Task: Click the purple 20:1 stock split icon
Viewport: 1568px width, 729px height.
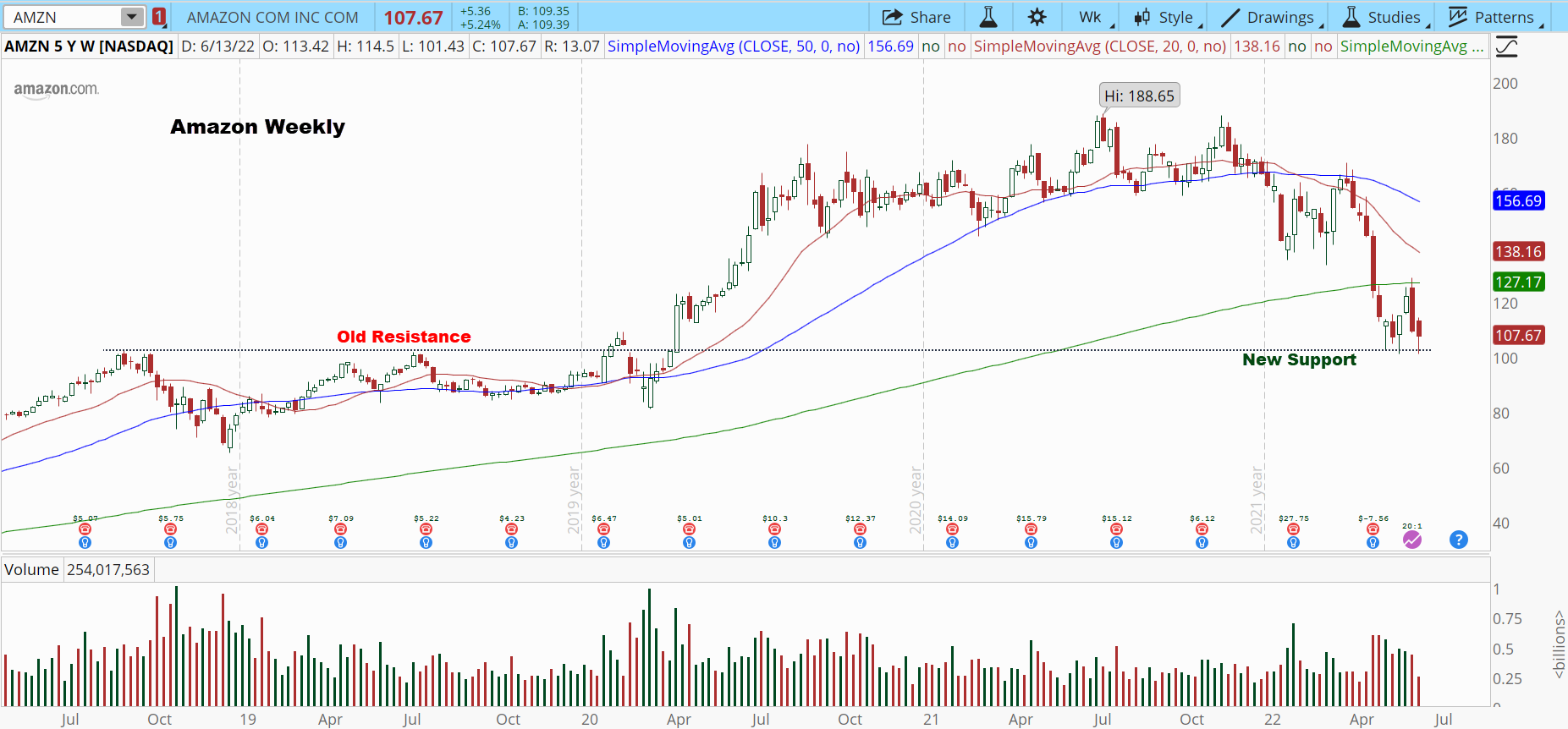Action: [x=1412, y=540]
